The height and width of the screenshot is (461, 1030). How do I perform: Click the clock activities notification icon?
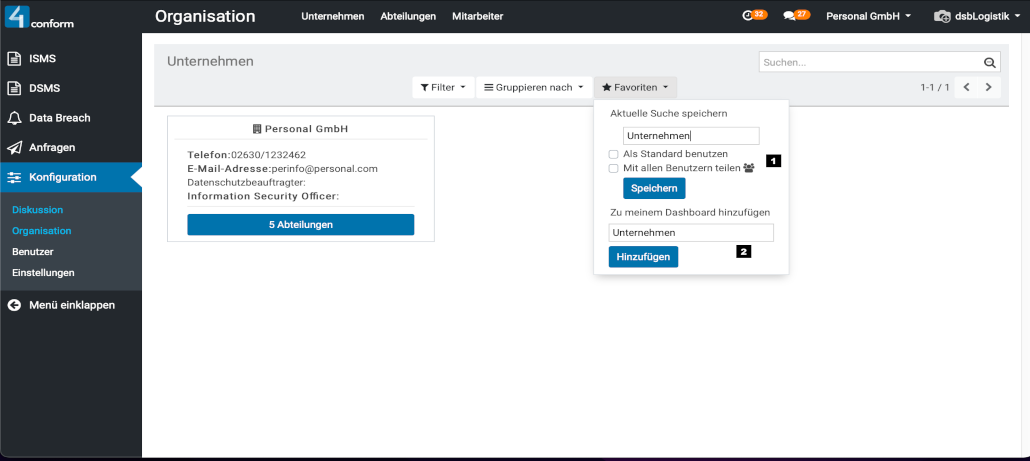click(x=749, y=16)
